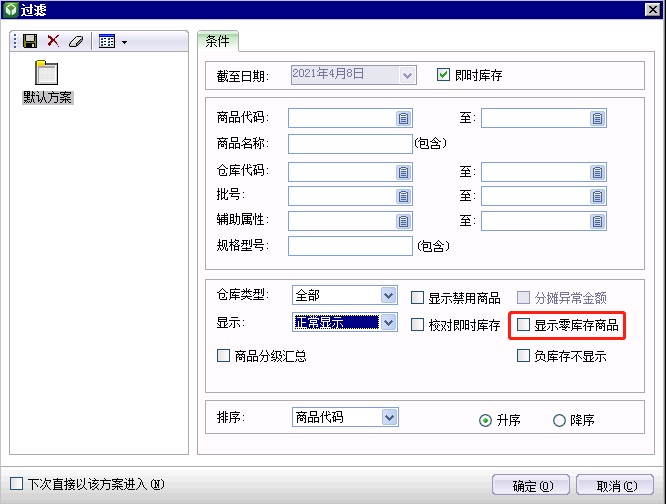Screen dimensions: 666x504
Task: Enable 显示零库存商品 checkbox
Action: point(524,325)
